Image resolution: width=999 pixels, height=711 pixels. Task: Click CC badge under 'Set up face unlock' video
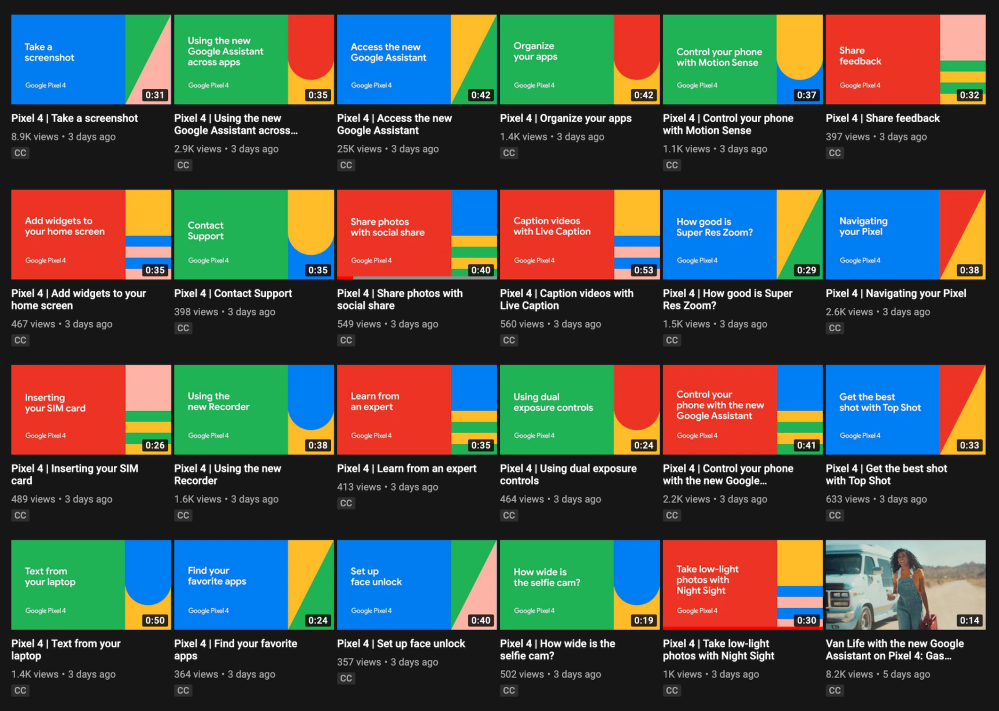[x=346, y=678]
